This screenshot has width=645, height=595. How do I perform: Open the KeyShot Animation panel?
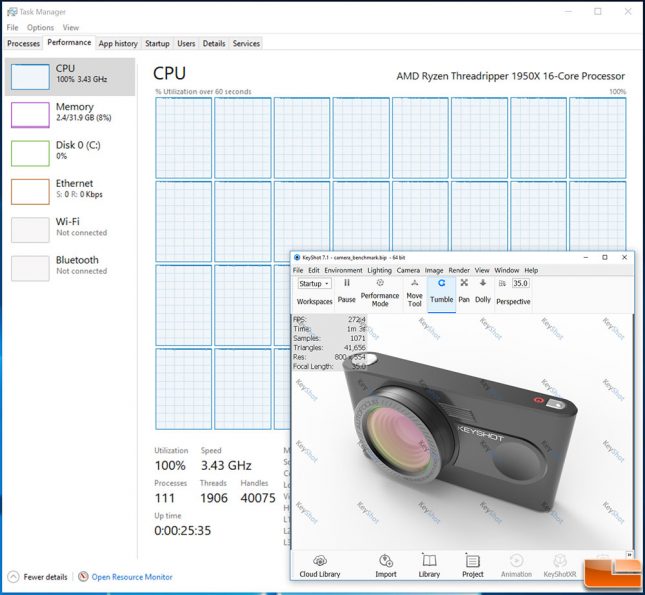click(516, 566)
